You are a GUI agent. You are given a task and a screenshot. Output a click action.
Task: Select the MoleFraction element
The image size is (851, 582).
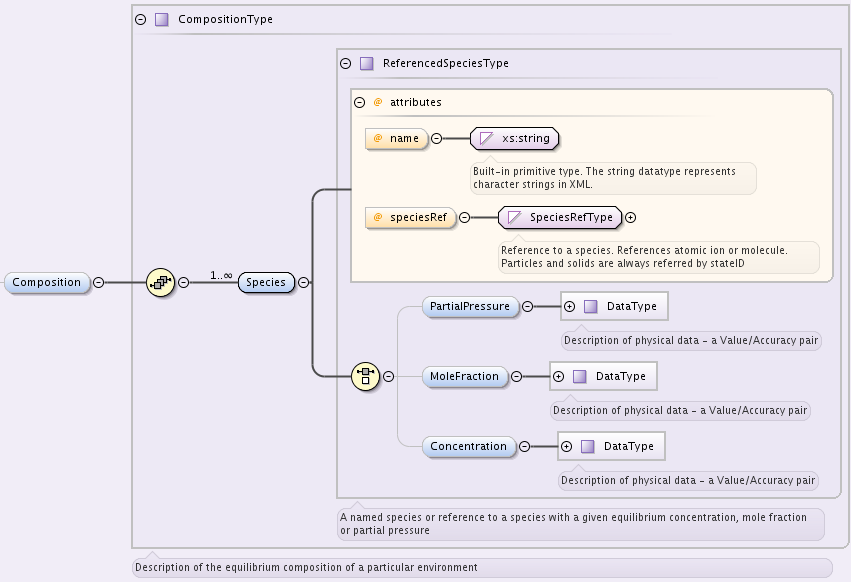click(465, 377)
